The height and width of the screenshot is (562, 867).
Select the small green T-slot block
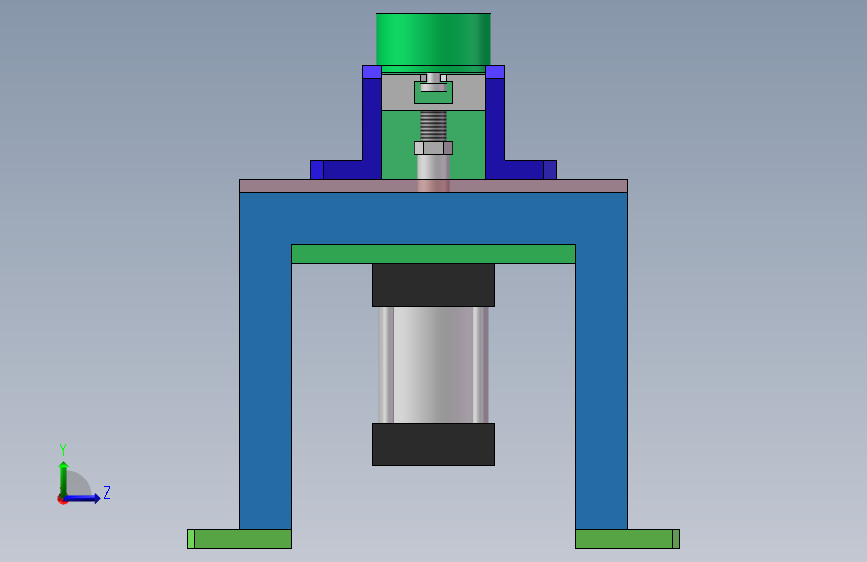tap(434, 97)
